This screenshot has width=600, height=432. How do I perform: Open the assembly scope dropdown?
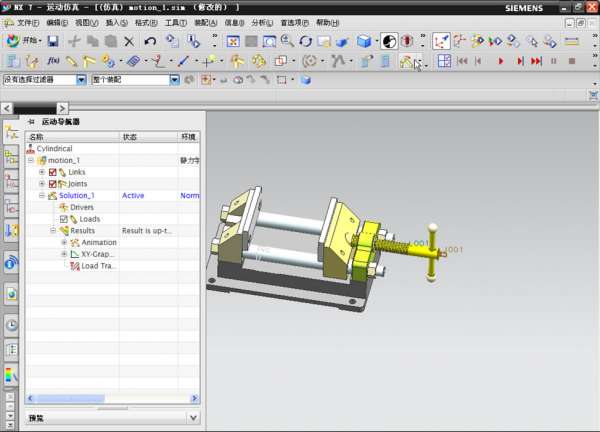tap(174, 80)
